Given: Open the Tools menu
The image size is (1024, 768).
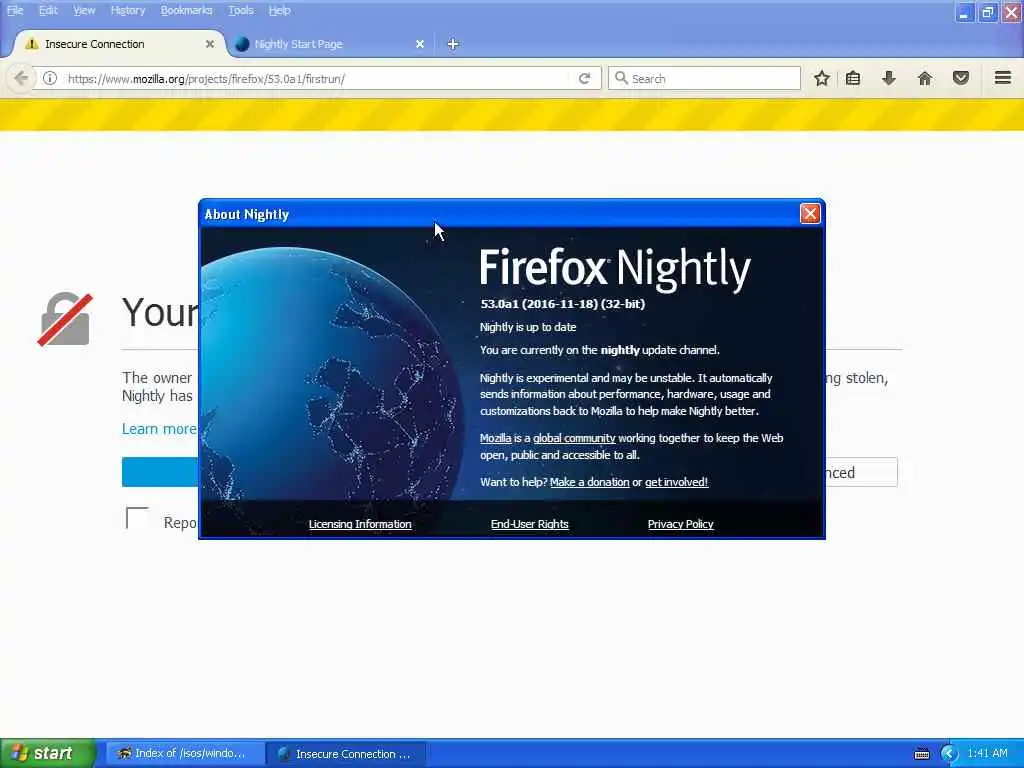Looking at the screenshot, I should 241,10.
